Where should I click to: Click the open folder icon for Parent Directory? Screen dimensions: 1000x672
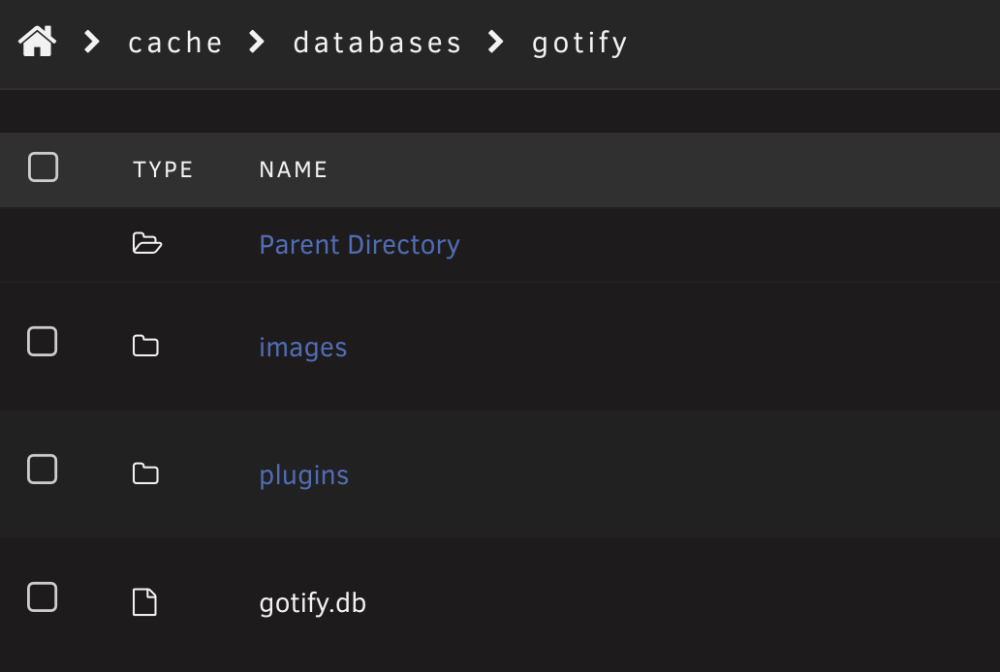click(147, 244)
